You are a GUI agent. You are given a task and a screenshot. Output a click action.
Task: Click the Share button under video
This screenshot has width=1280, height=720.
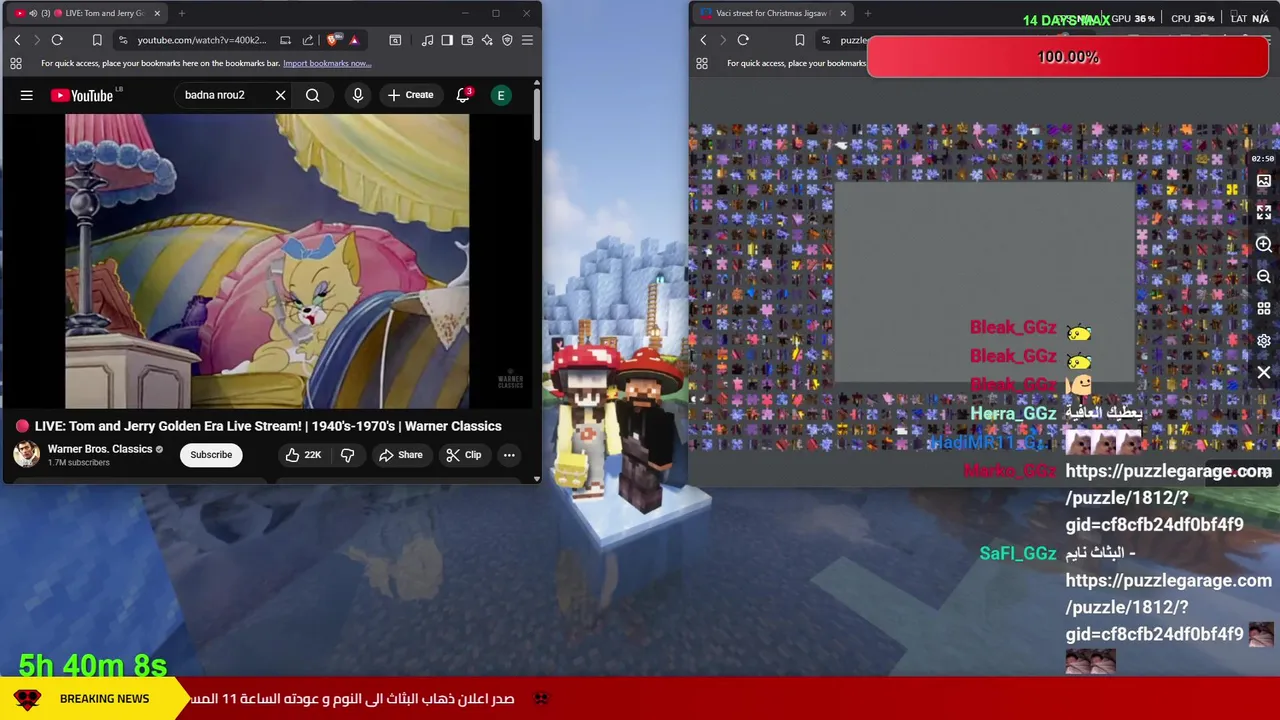400,455
